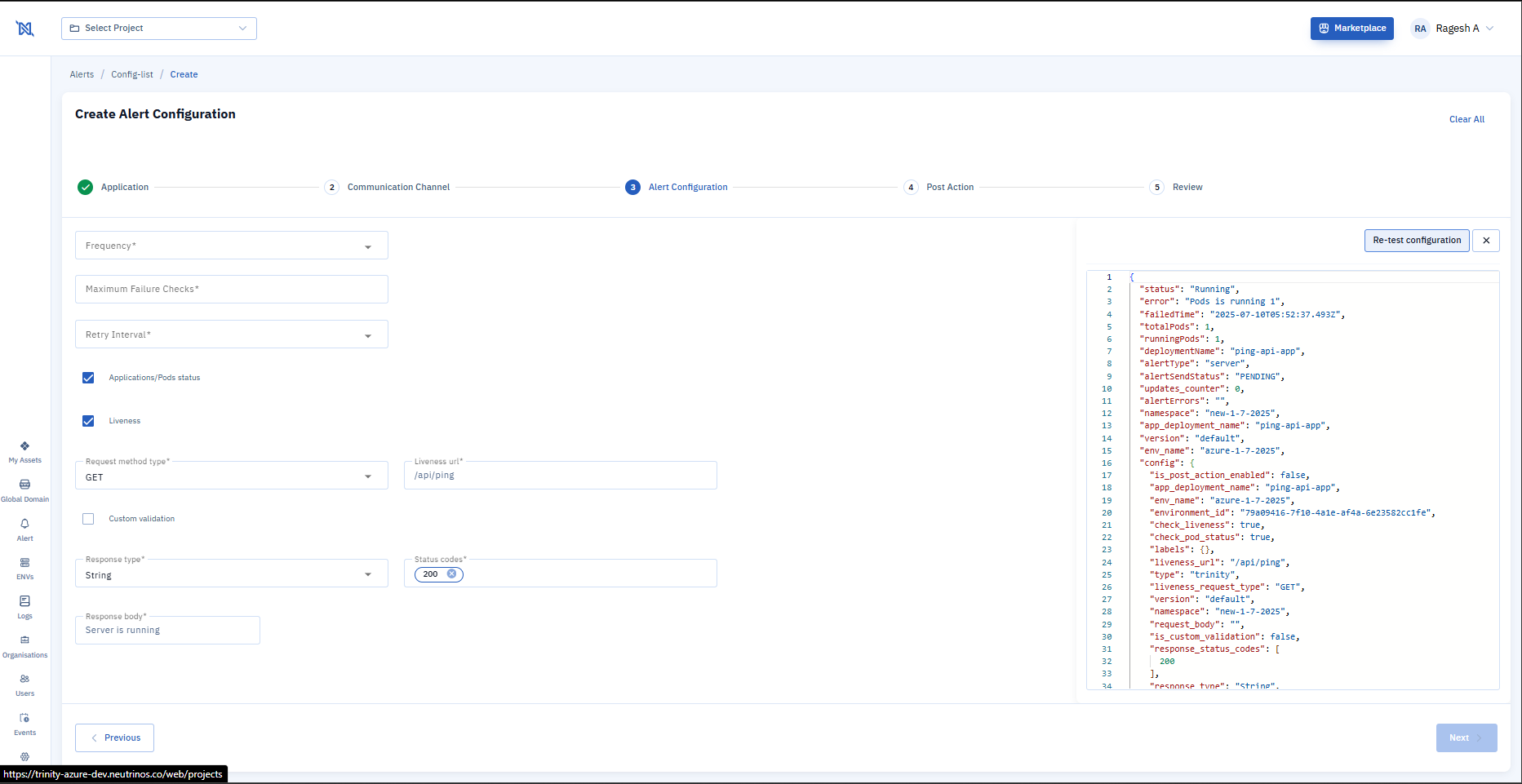This screenshot has width=1522, height=784.
Task: Click the "alertSendStatus" JSON line
Action: [1212, 377]
